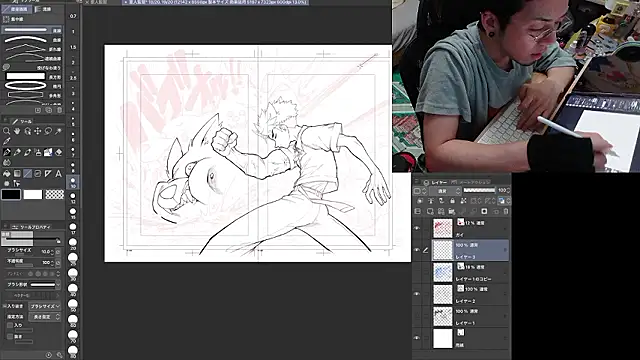Click the new layer folder icon
The width and height of the screenshot is (640, 360).
[451, 211]
